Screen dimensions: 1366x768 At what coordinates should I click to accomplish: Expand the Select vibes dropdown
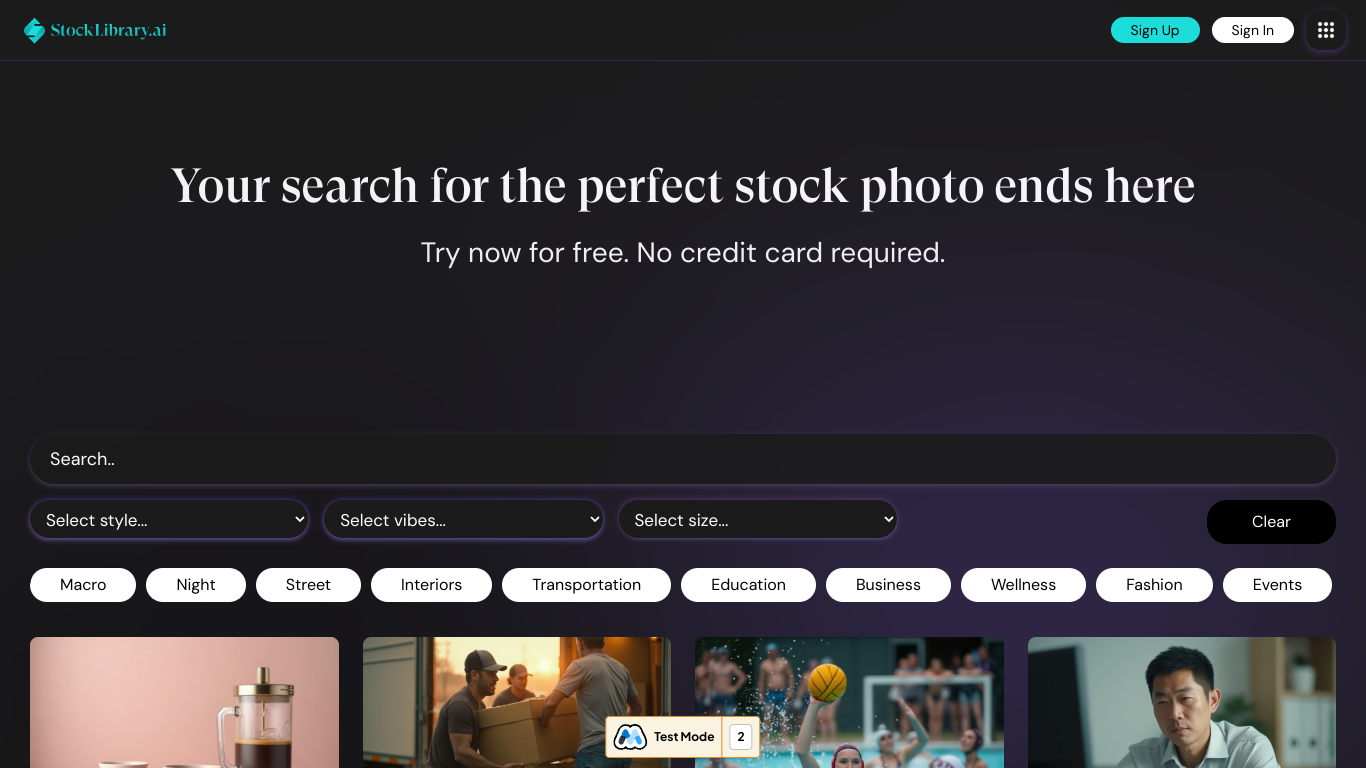coord(463,520)
